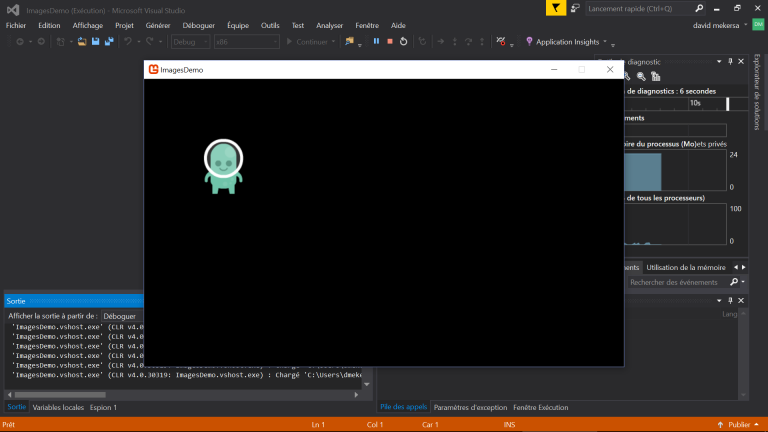Select the Fenêtre Exécution tab
Screen dimensions: 768x432
pos(541,408)
